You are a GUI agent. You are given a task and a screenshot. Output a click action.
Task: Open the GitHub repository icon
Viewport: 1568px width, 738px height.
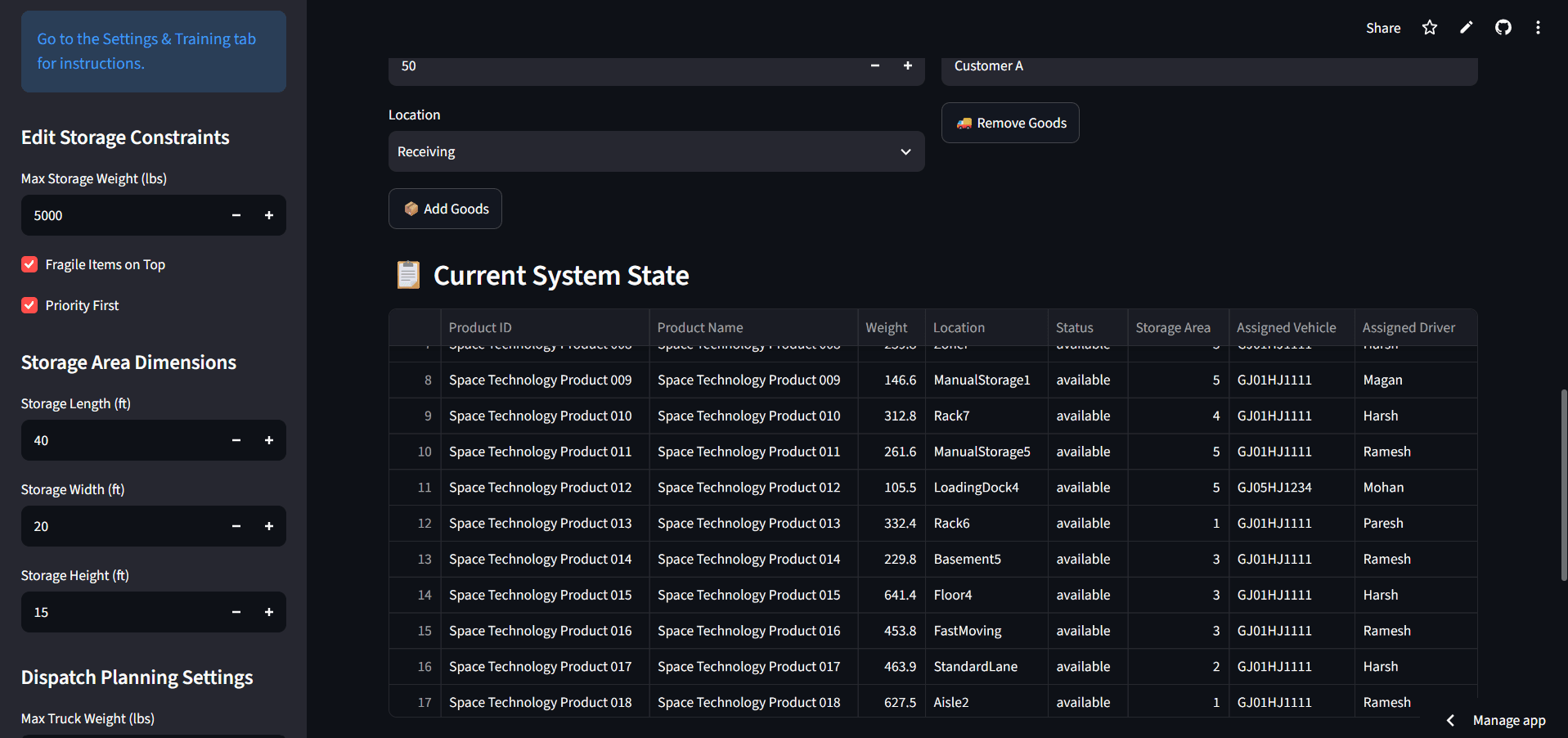(x=1503, y=28)
